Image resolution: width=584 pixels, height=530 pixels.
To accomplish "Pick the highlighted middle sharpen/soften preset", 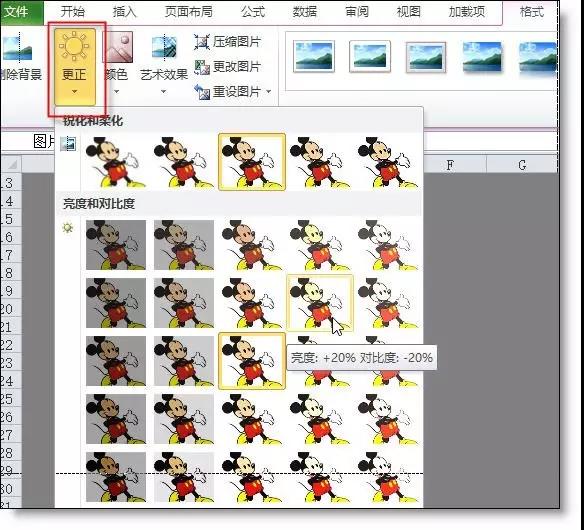I will pos(252,162).
